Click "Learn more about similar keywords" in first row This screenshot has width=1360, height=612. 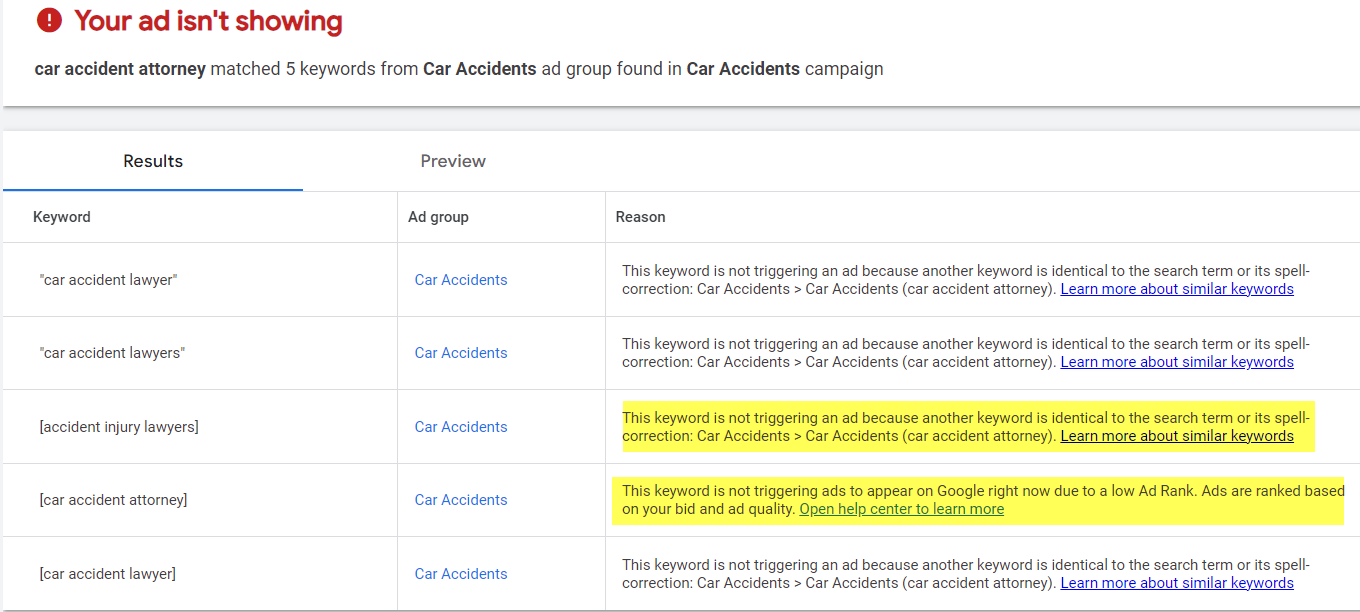click(x=1176, y=288)
